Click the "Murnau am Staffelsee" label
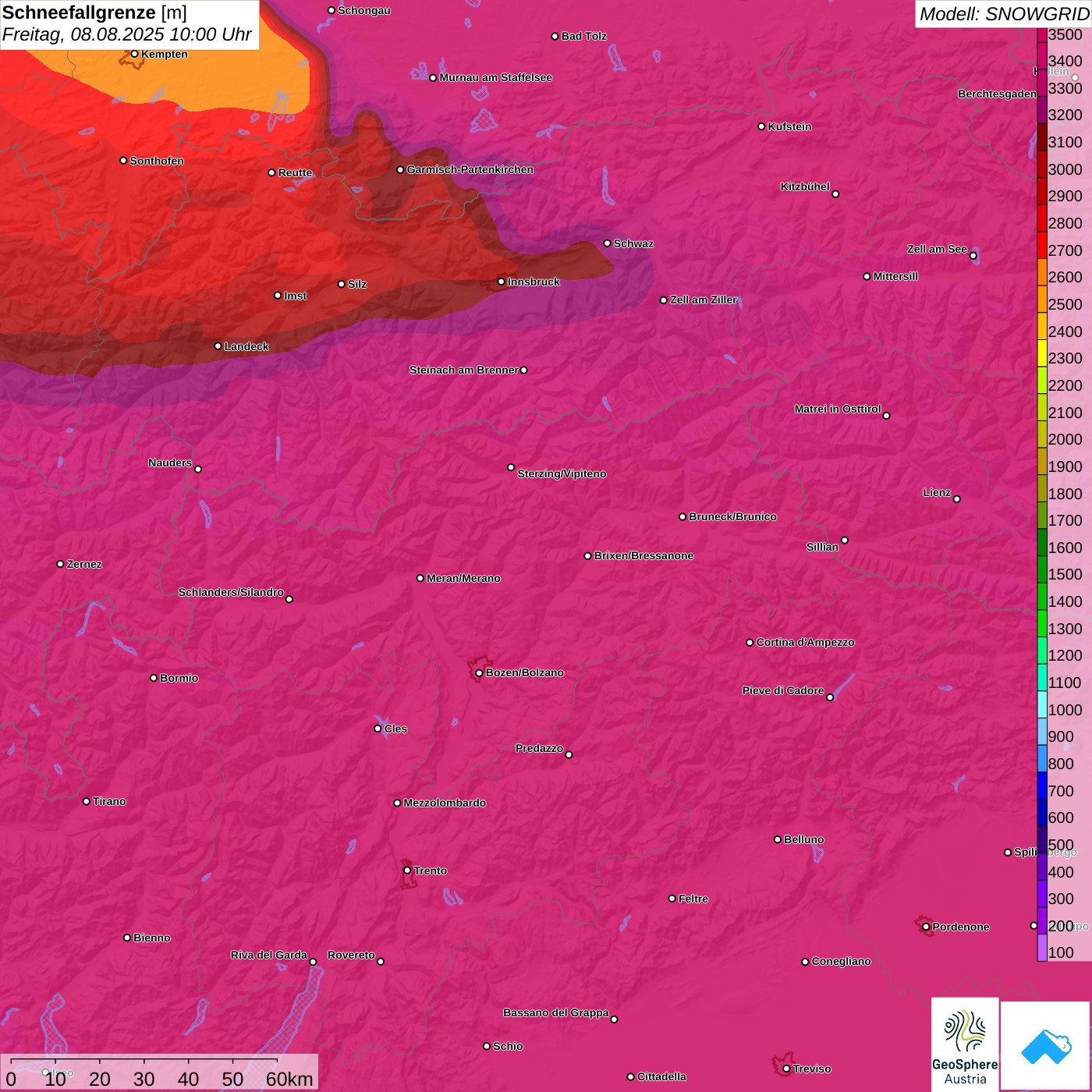The width and height of the screenshot is (1092, 1092). coord(495,77)
